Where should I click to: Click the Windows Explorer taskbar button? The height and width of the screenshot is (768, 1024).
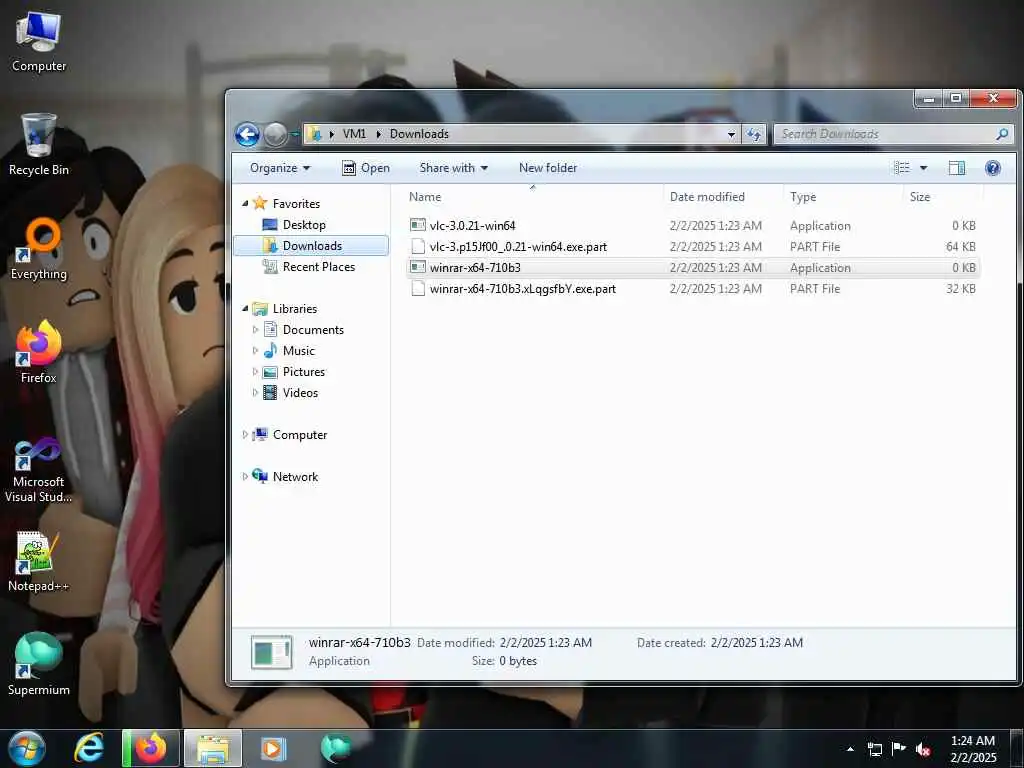pyautogui.click(x=213, y=748)
